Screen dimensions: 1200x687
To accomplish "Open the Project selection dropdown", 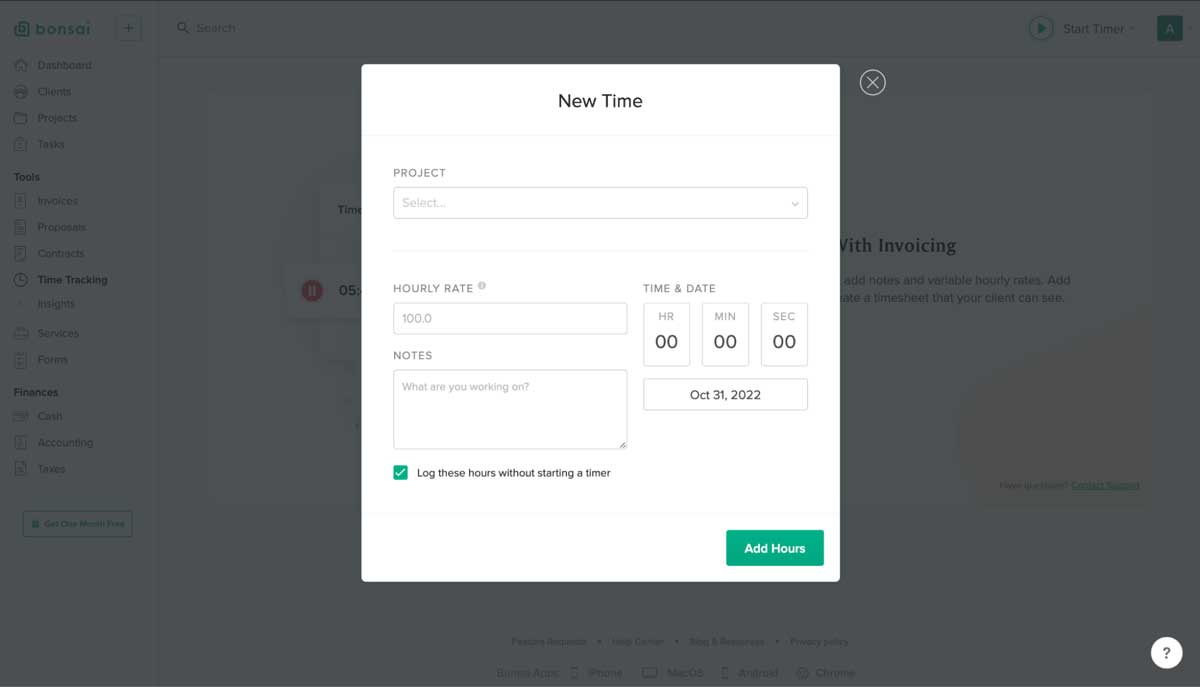I will [600, 202].
